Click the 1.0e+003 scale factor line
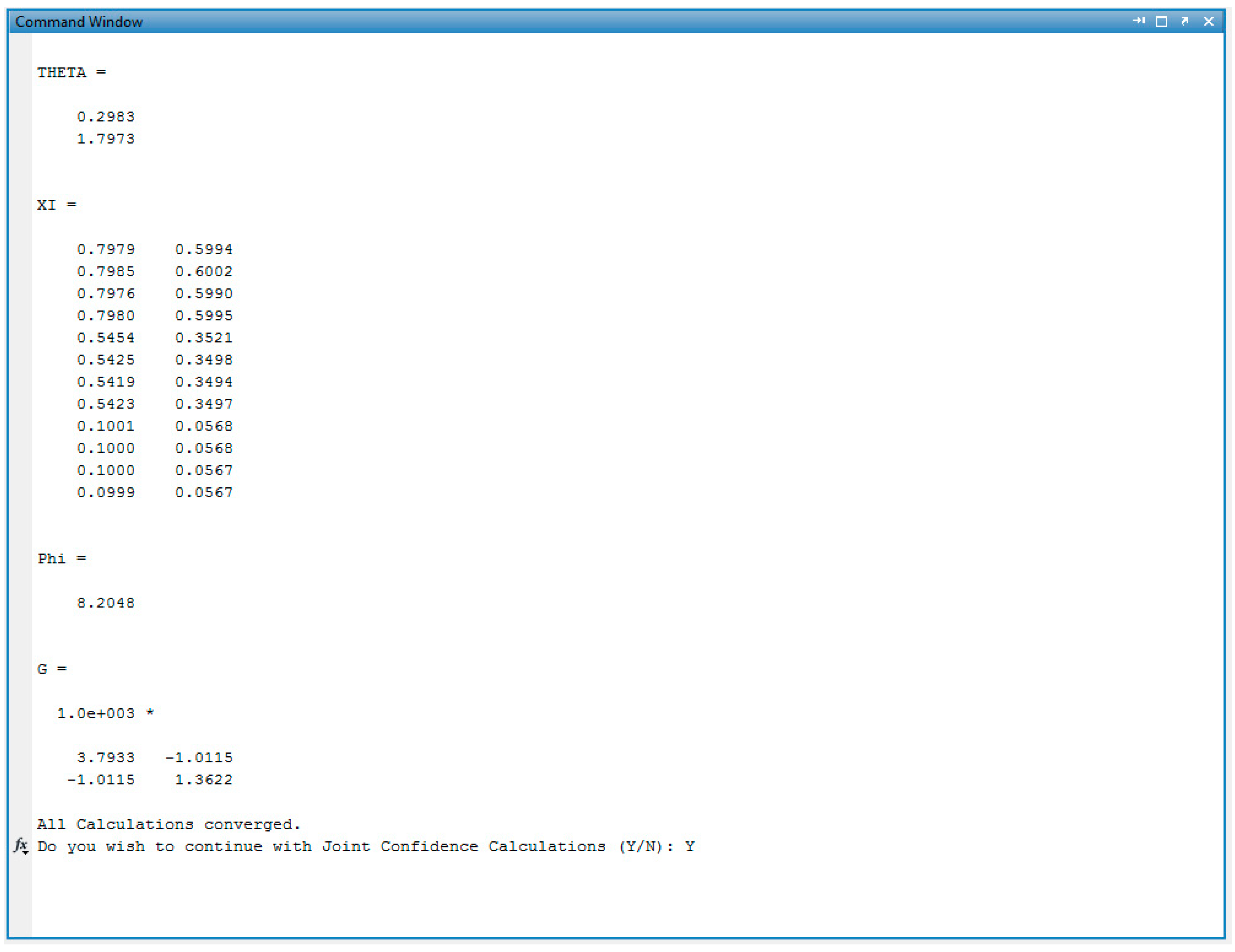 pos(96,713)
